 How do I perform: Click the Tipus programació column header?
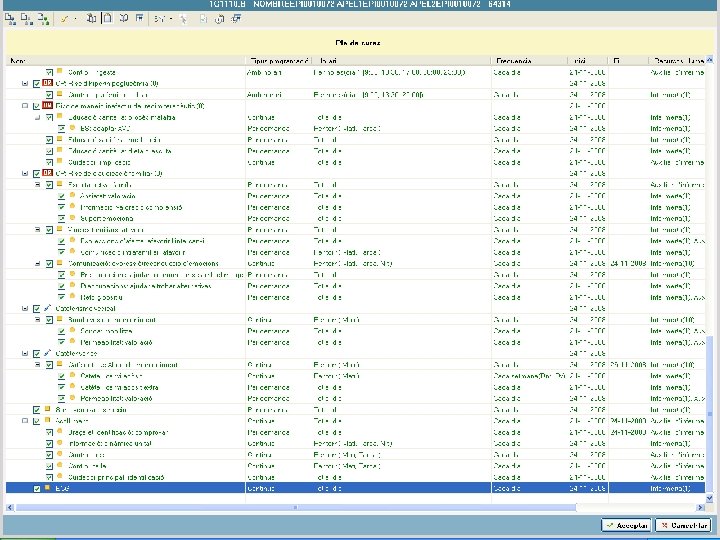pos(279,61)
